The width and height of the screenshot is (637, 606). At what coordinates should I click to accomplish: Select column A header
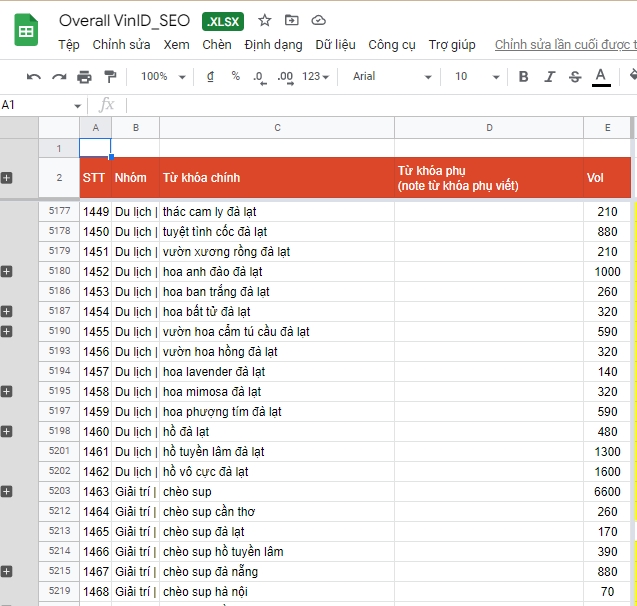pyautogui.click(x=95, y=128)
